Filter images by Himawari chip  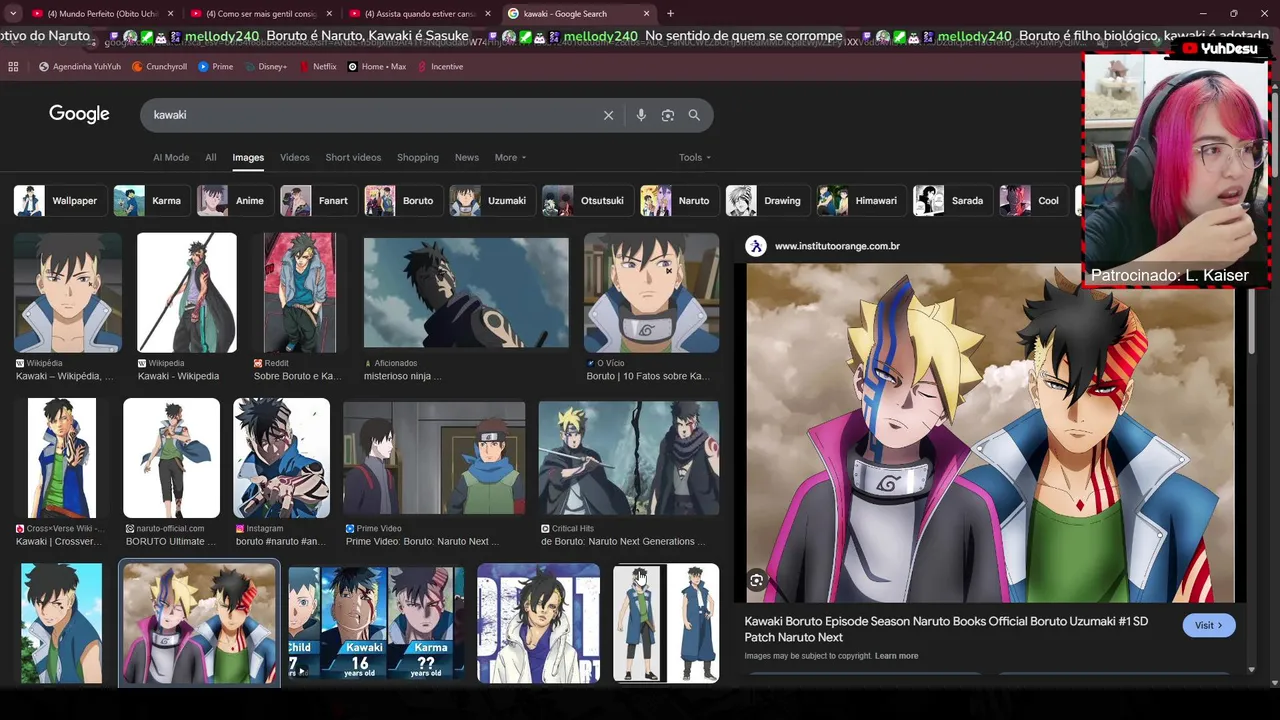click(861, 201)
